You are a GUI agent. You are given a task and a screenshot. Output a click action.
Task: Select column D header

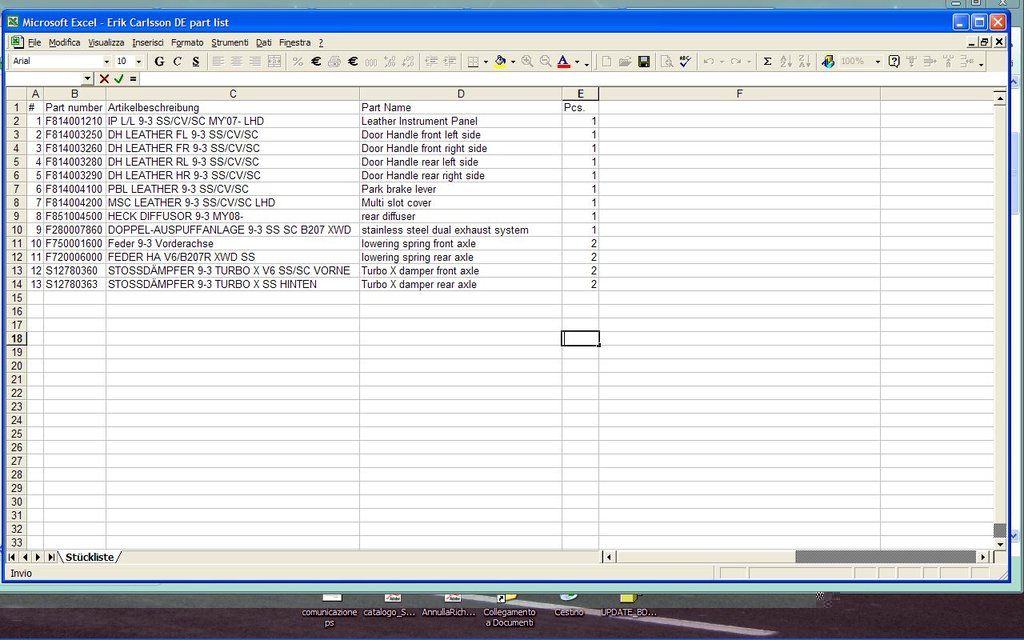[x=460, y=94]
